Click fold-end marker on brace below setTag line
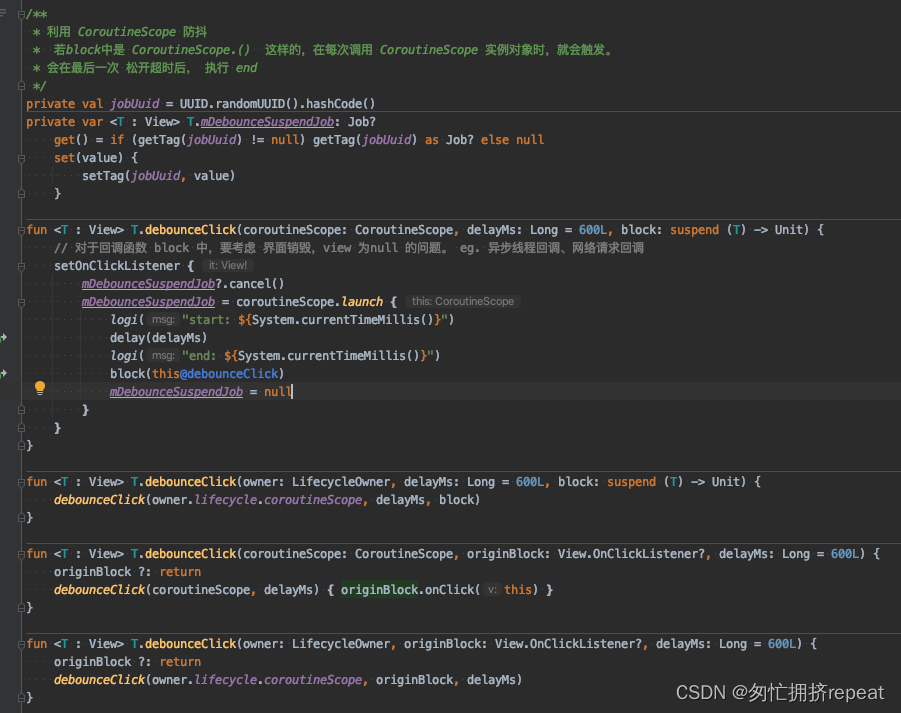Image resolution: width=901 pixels, height=713 pixels. 21,194
